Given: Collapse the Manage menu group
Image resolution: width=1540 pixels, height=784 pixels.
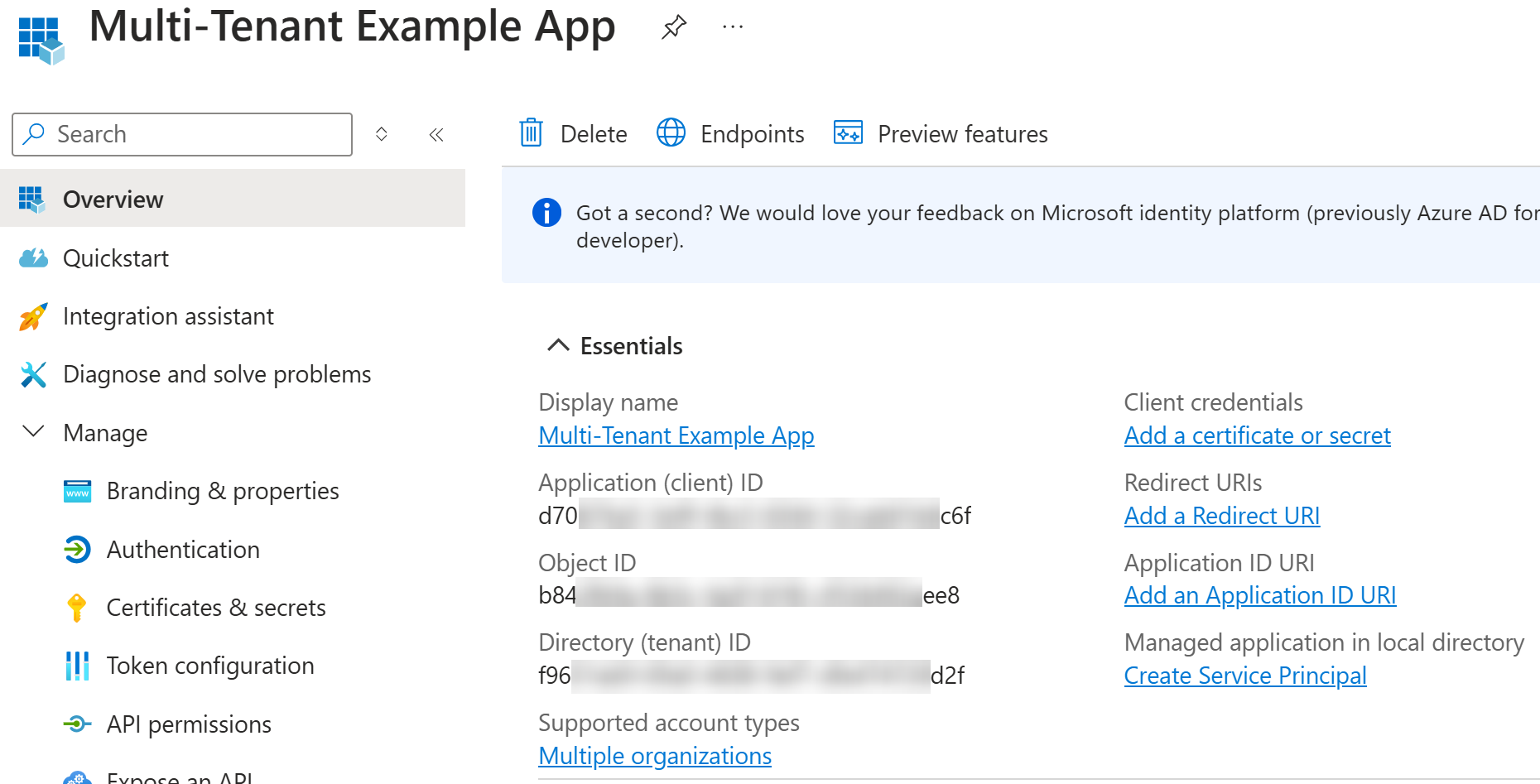Looking at the screenshot, I should coord(33,432).
